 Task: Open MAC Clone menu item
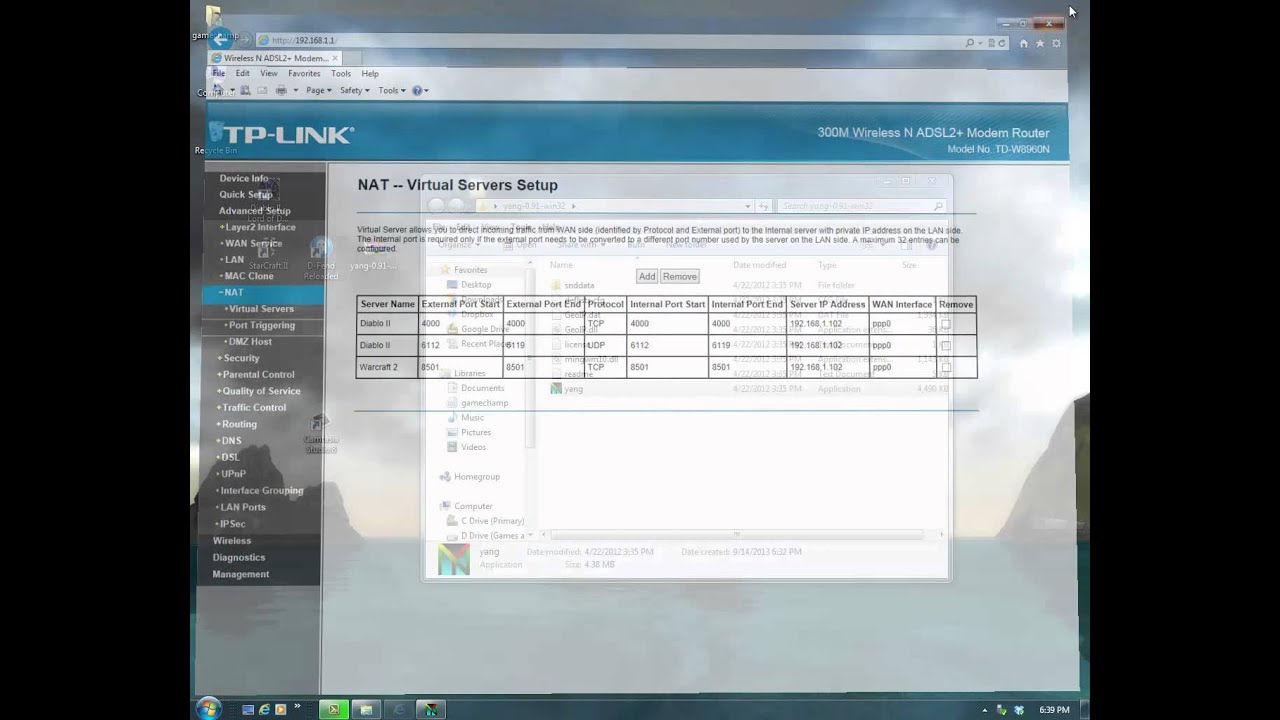(249, 276)
